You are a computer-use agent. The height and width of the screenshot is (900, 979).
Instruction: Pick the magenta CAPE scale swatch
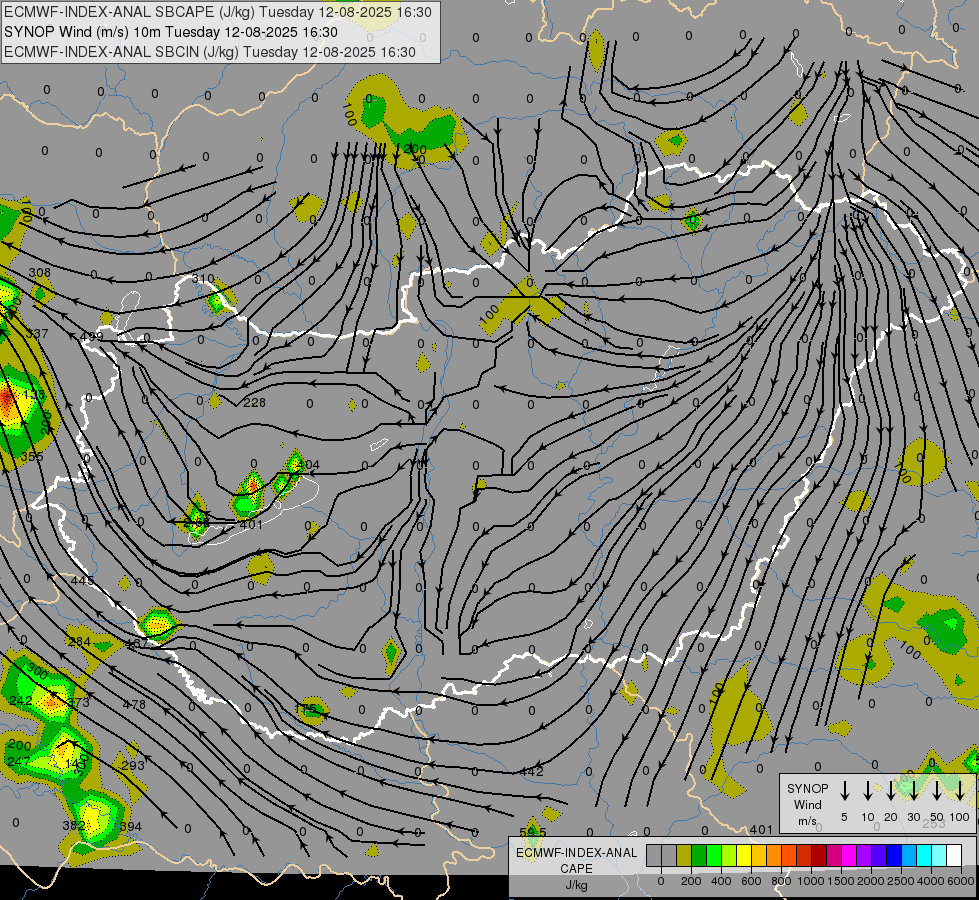point(849,856)
